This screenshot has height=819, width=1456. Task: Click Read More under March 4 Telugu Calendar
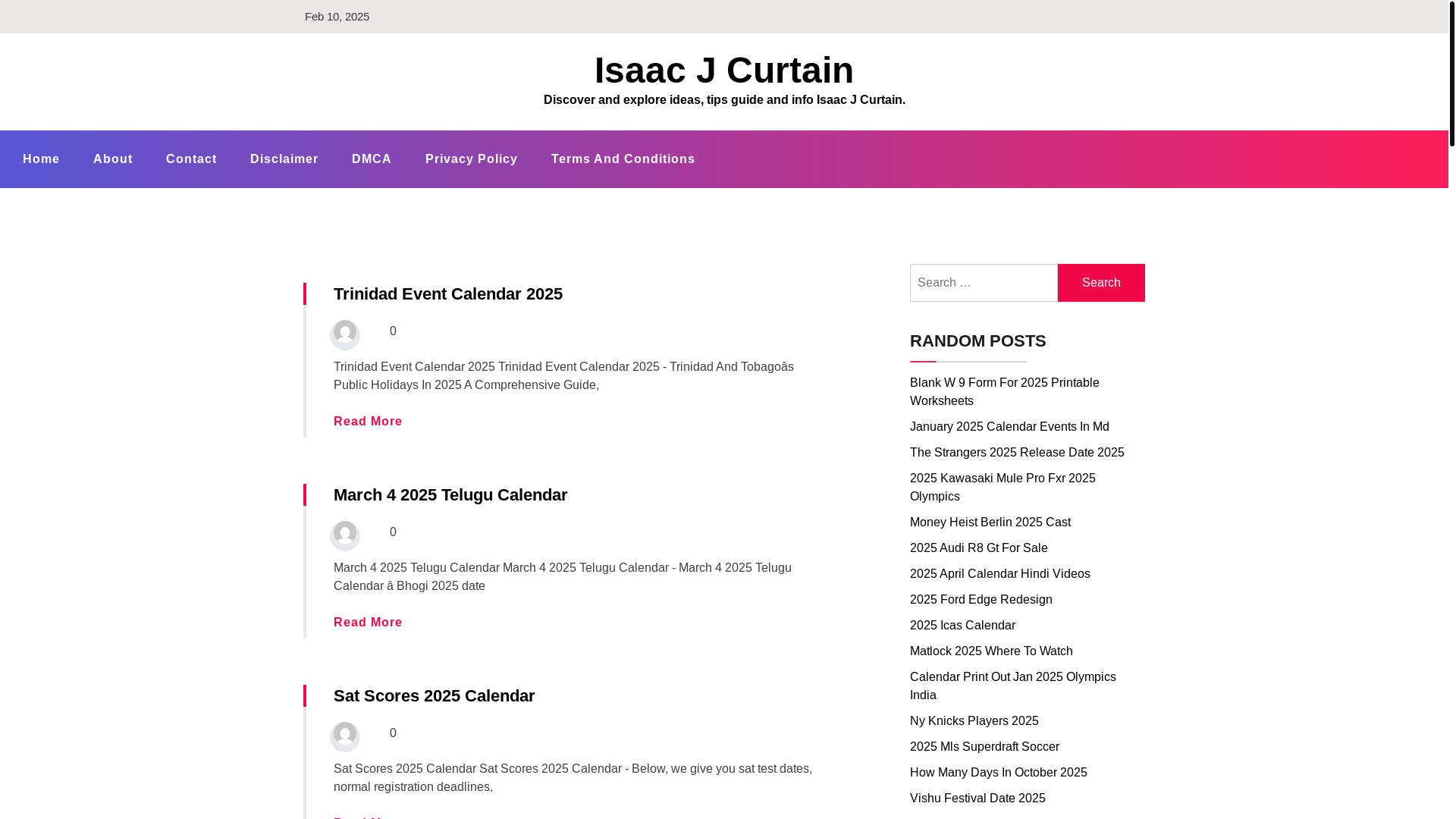point(368,623)
